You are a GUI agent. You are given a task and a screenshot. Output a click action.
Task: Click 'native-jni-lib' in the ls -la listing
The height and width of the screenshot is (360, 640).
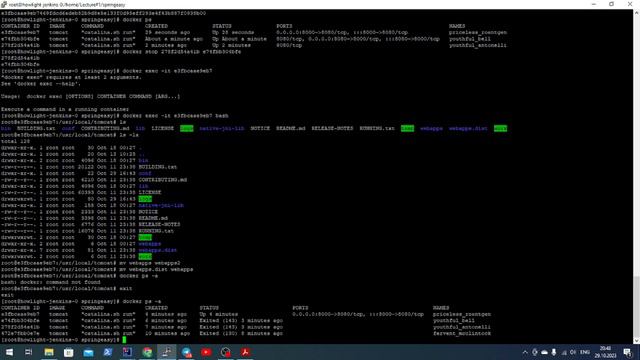(161, 205)
